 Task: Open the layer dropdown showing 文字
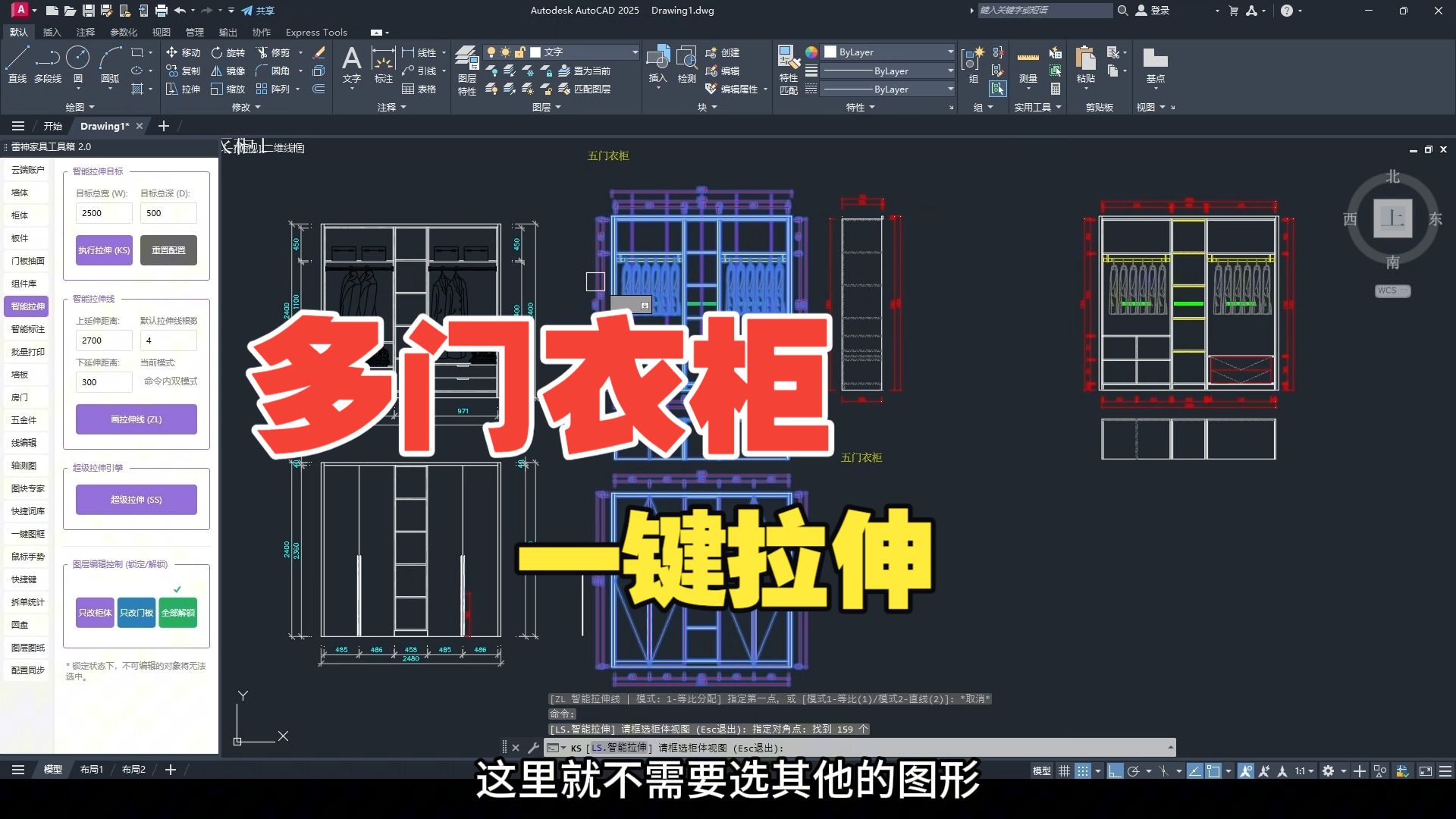561,52
